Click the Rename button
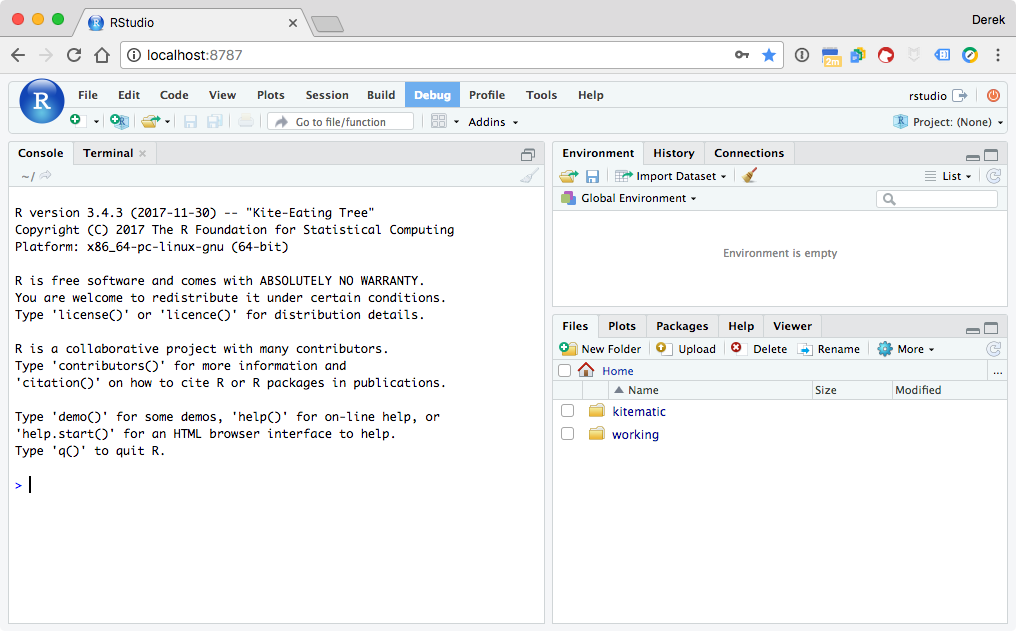 pyautogui.click(x=829, y=349)
